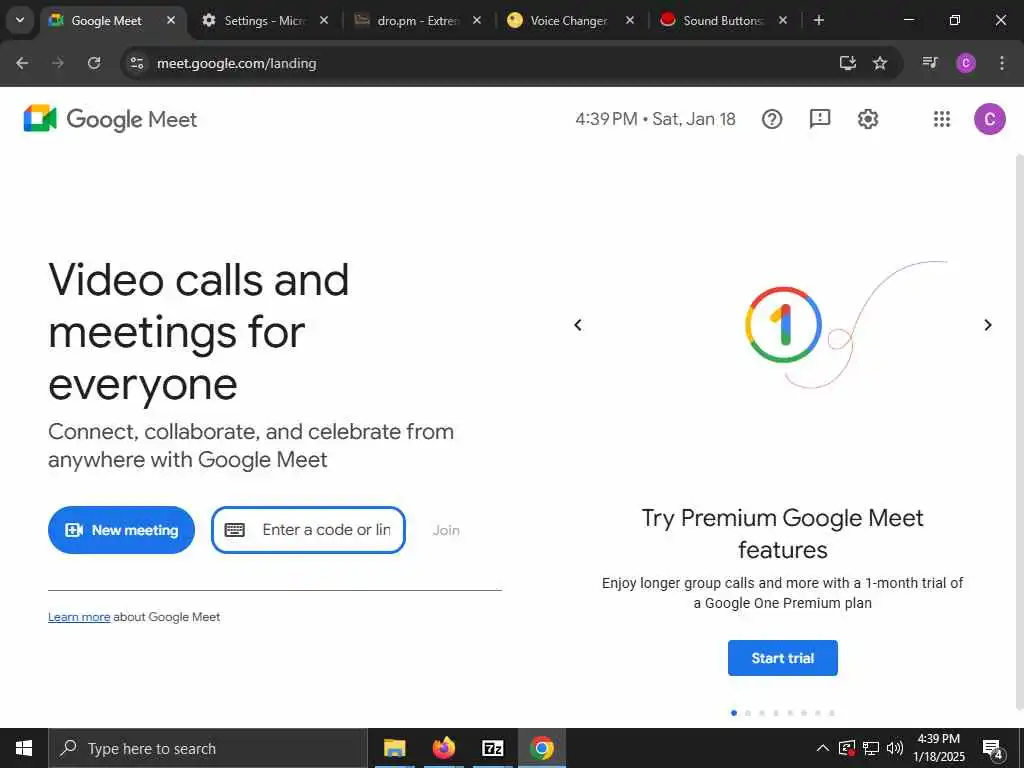Close the dro.pm tab
The width and height of the screenshot is (1024, 768).
[477, 21]
